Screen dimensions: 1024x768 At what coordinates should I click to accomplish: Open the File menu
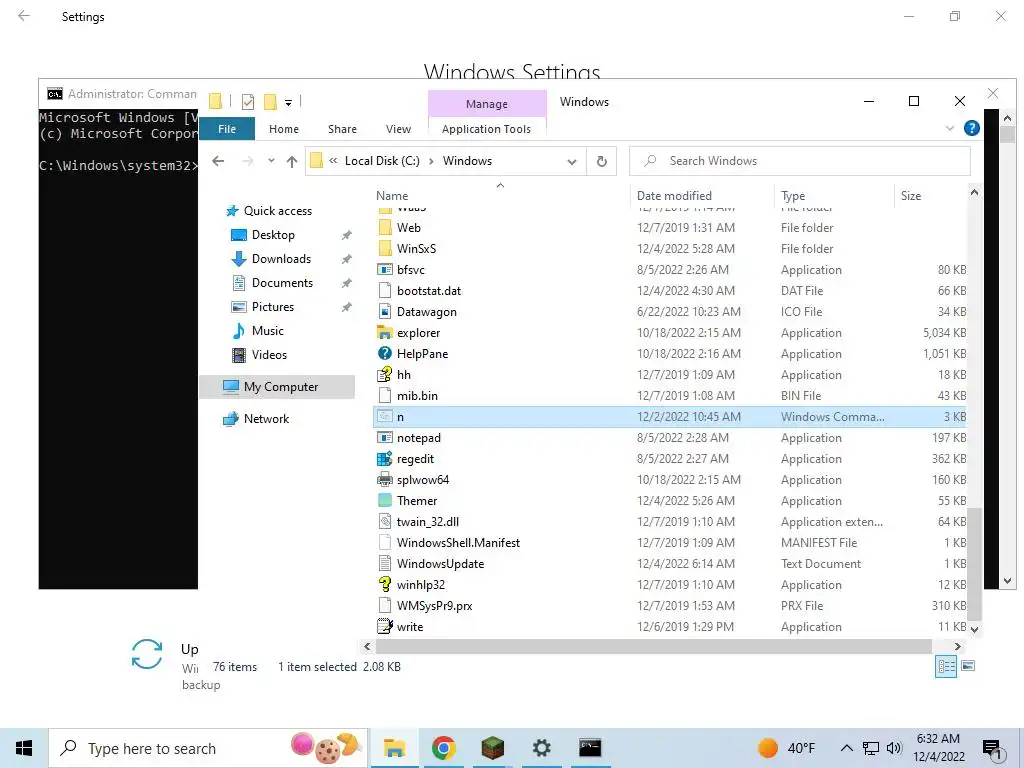pyautogui.click(x=227, y=129)
